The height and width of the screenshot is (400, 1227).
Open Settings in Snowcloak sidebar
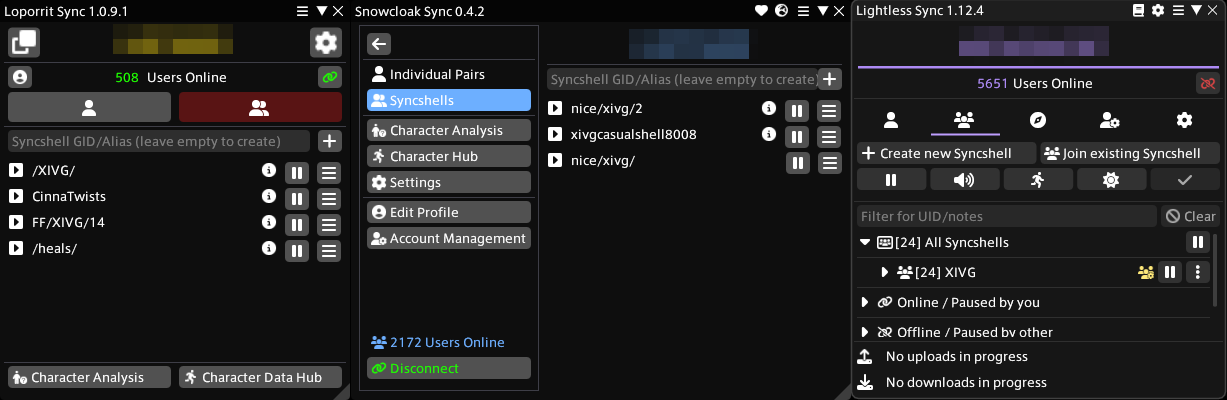point(449,182)
